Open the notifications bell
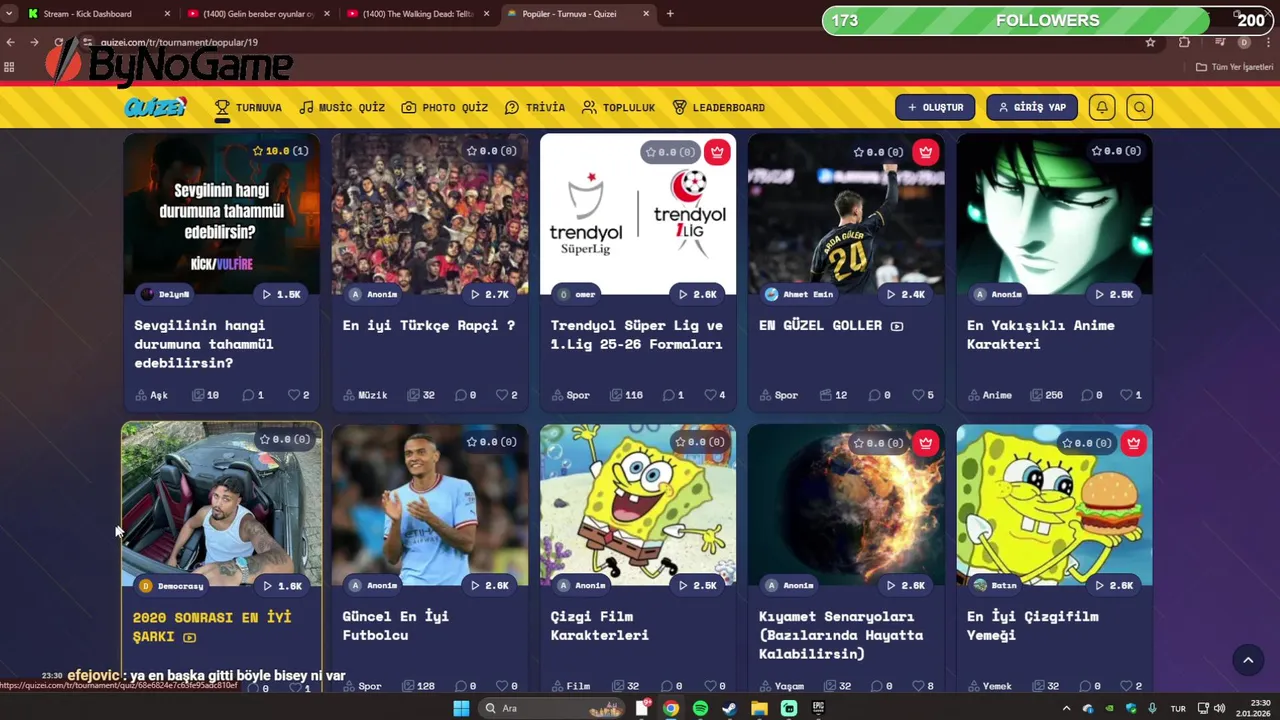1280x720 pixels. coord(1102,107)
